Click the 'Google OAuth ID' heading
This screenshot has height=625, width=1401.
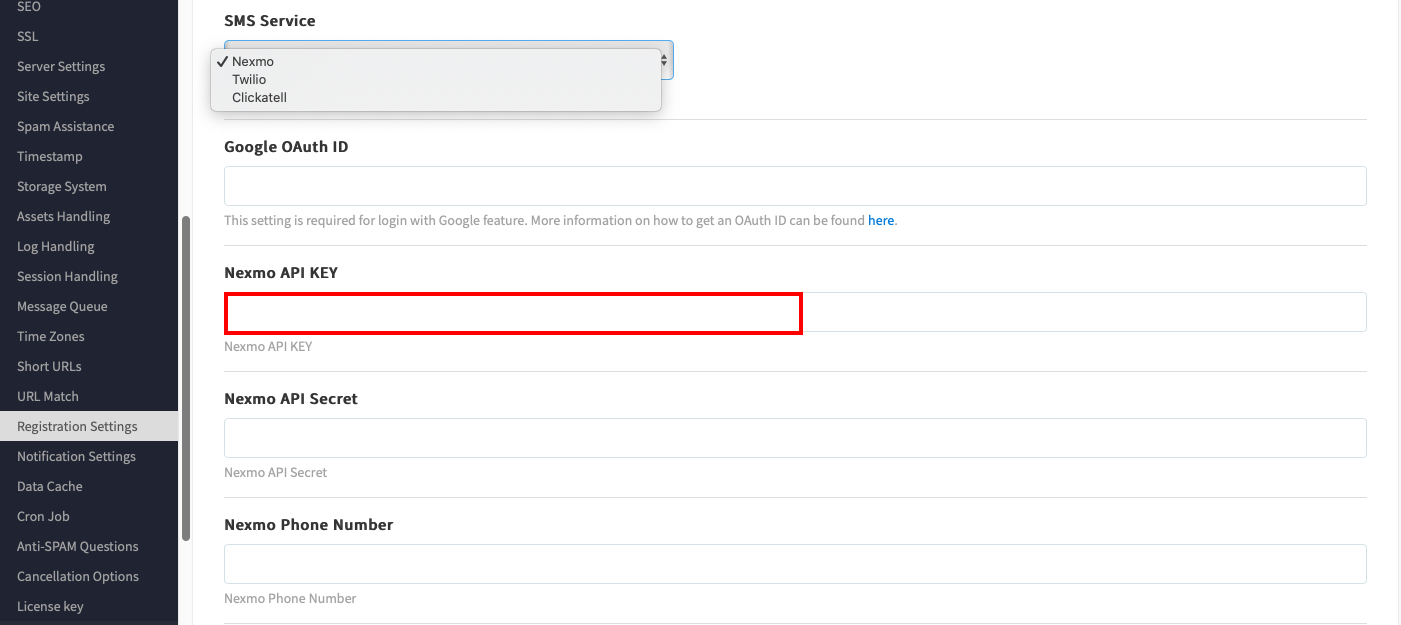point(286,146)
